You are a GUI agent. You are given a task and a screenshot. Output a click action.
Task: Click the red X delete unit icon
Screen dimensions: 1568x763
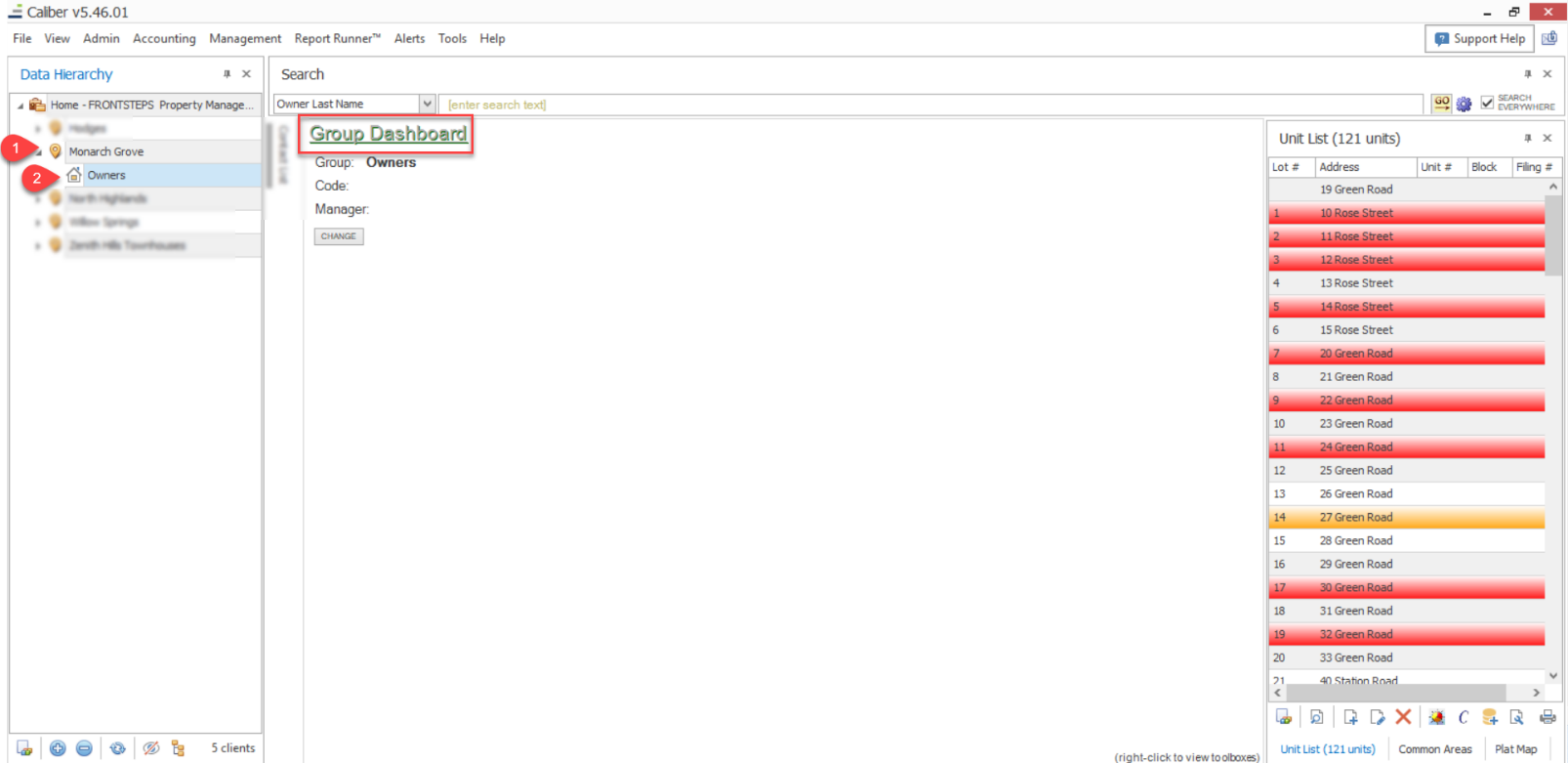tap(1403, 717)
